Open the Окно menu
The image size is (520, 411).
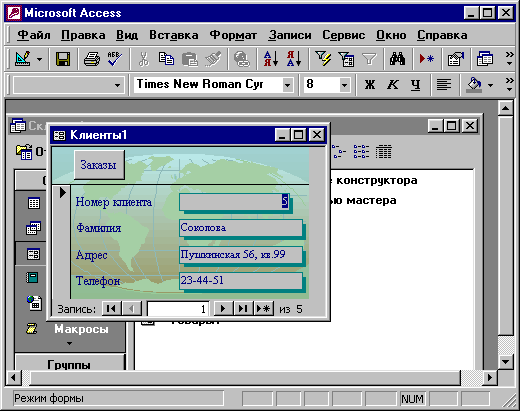point(391,35)
